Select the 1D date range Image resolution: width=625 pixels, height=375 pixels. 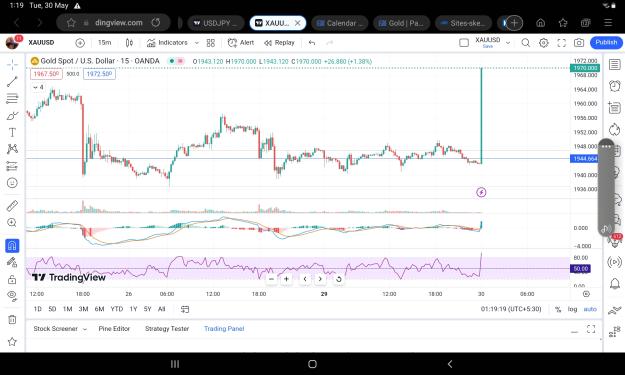click(37, 309)
